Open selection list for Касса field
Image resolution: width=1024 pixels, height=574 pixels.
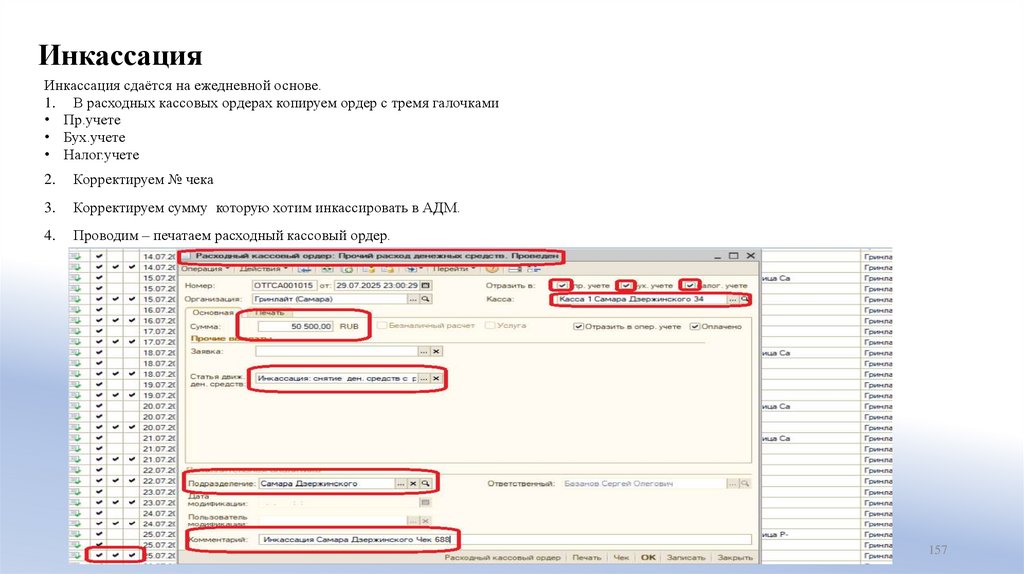733,299
